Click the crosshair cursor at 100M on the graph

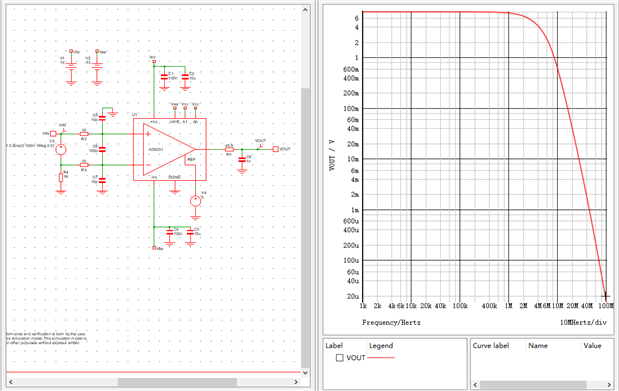pos(606,295)
